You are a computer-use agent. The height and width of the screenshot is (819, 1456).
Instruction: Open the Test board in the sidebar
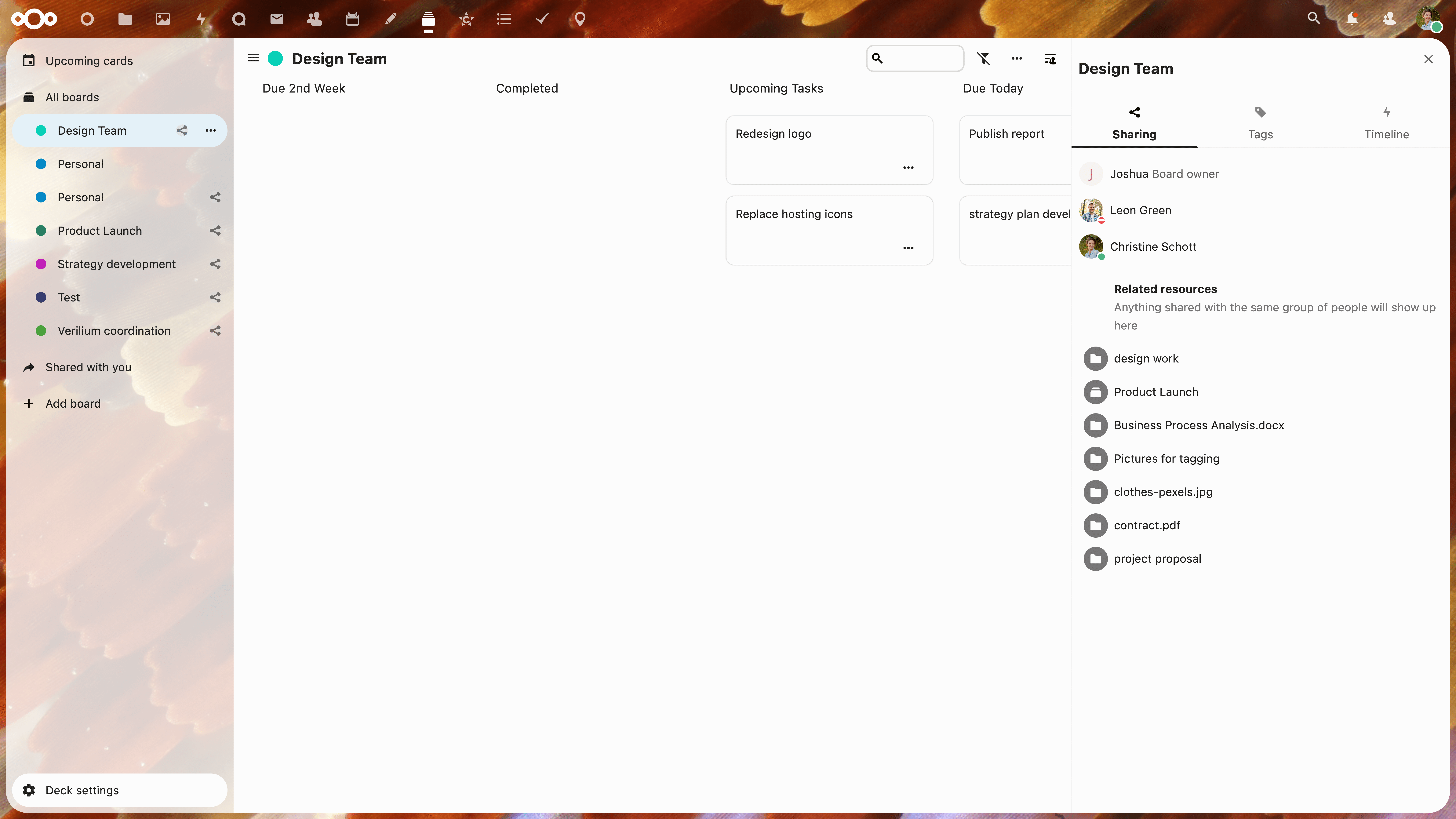120,297
